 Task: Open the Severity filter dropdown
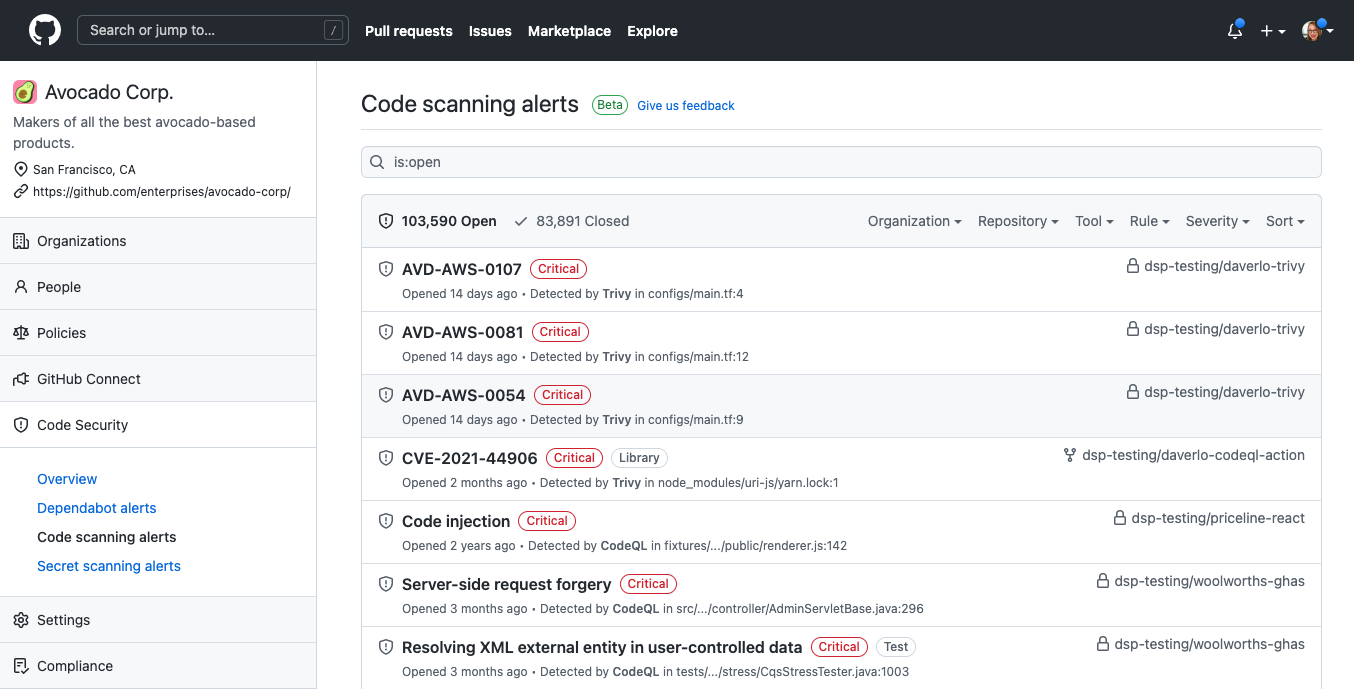point(1217,221)
